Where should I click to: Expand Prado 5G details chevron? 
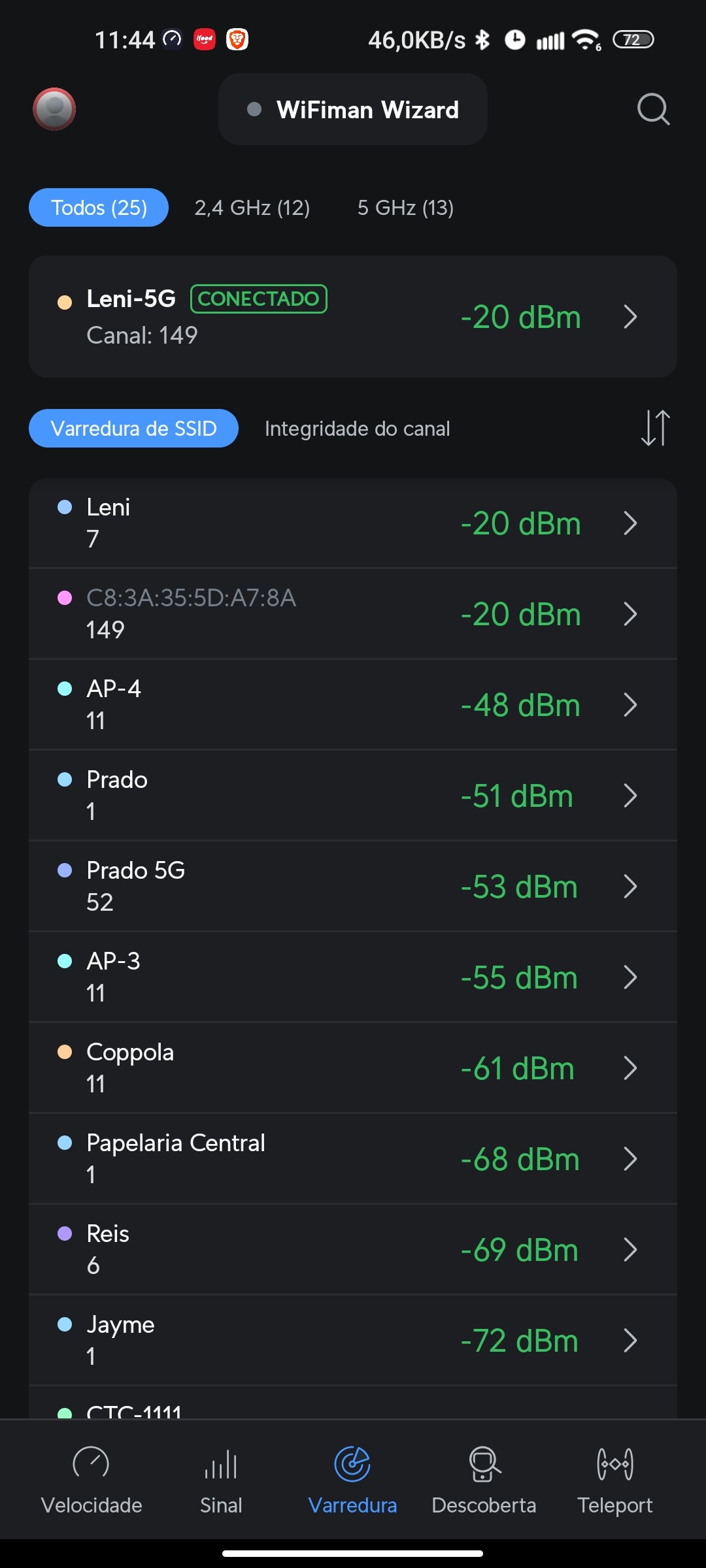[630, 887]
